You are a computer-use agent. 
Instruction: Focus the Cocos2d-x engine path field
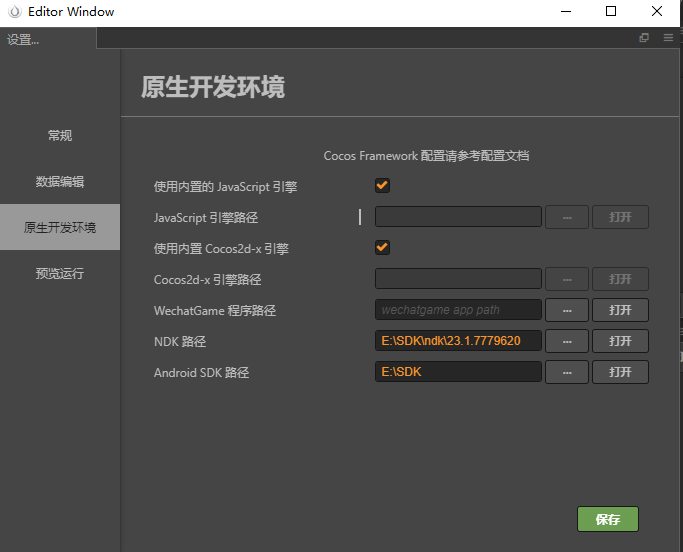458,279
